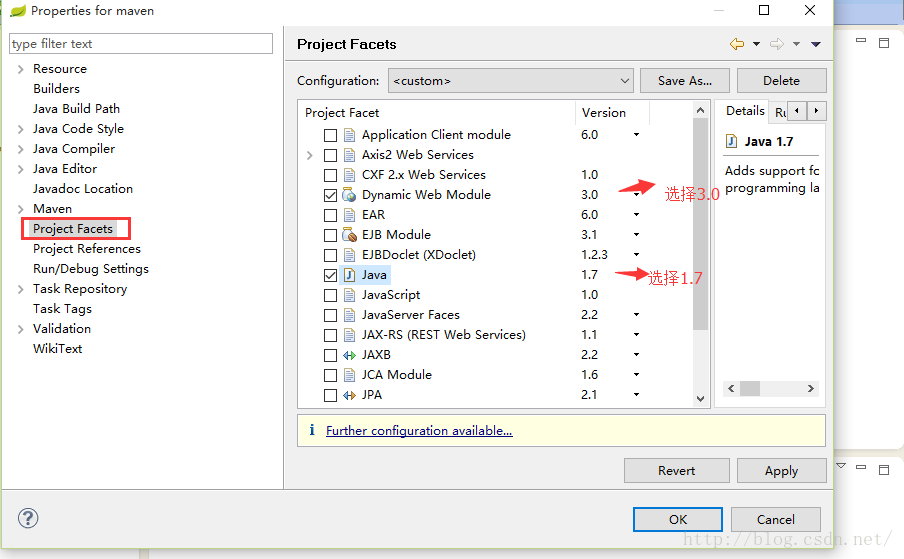The width and height of the screenshot is (904, 559).
Task: Click the Save As... button
Action: tap(685, 81)
